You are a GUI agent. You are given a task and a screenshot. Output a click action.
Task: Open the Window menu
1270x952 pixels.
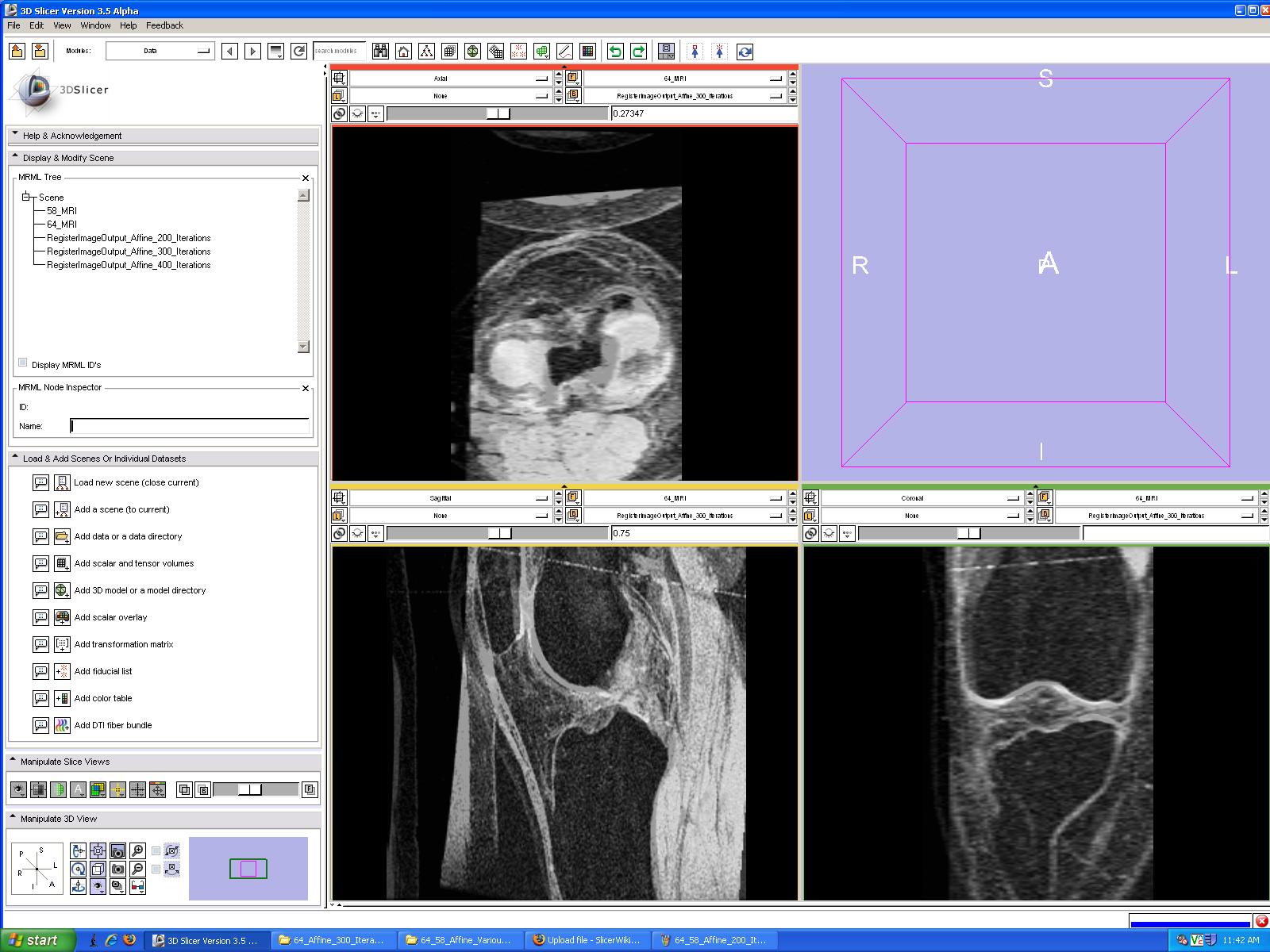(x=95, y=25)
